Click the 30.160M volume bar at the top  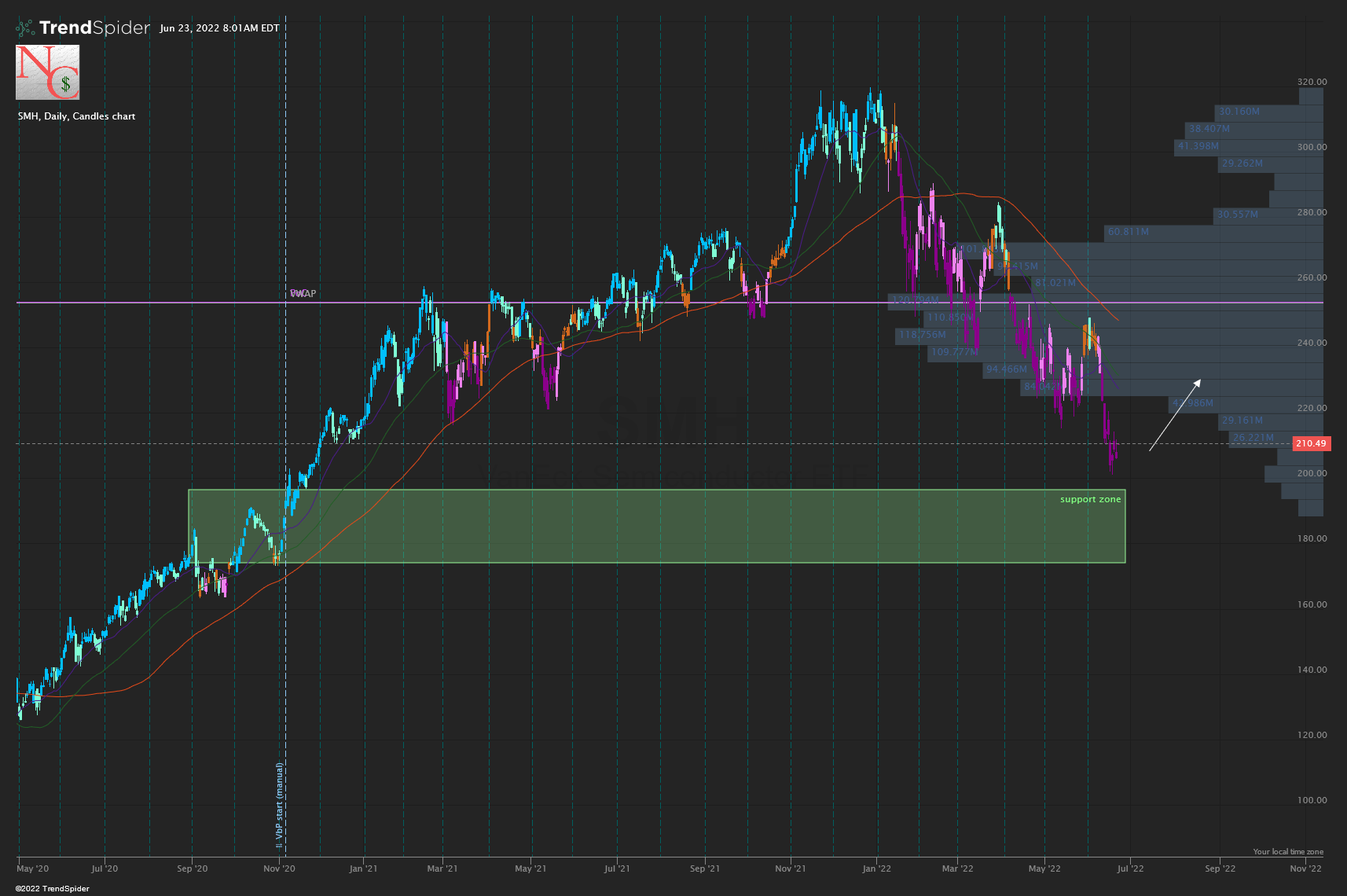tap(1239, 112)
